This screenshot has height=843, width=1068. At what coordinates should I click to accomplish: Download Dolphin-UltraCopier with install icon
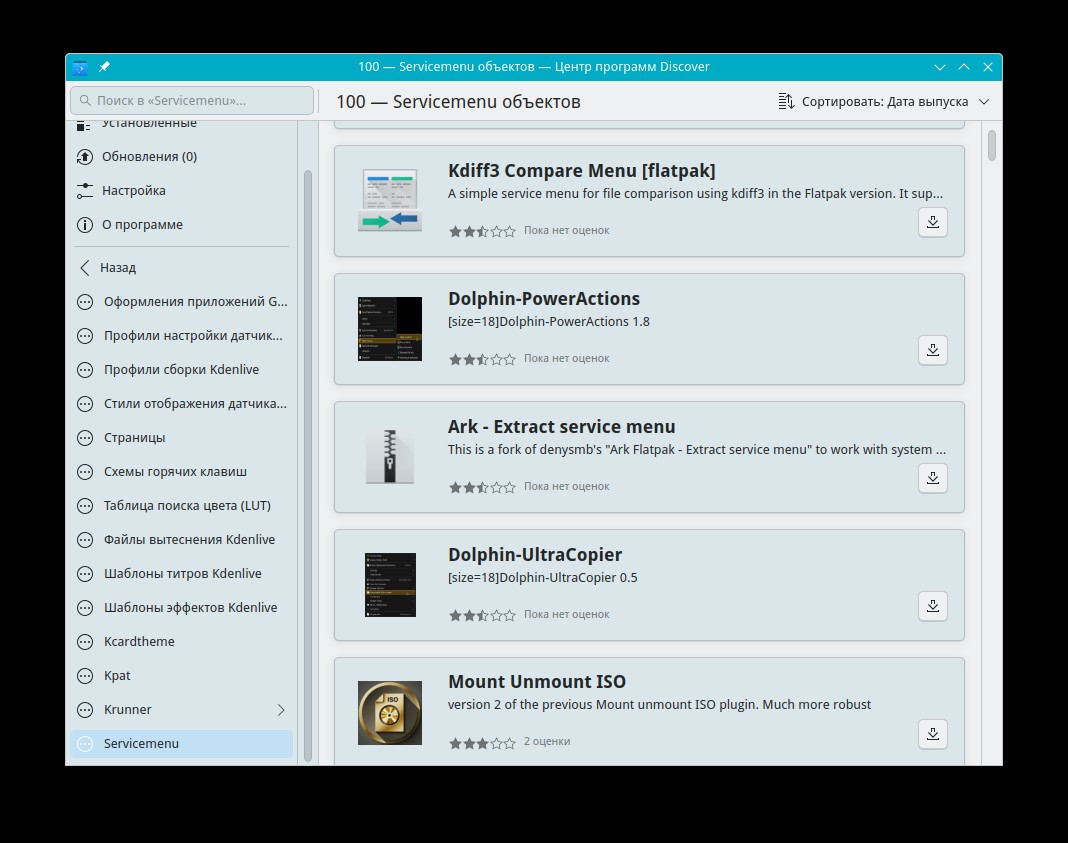tap(932, 606)
